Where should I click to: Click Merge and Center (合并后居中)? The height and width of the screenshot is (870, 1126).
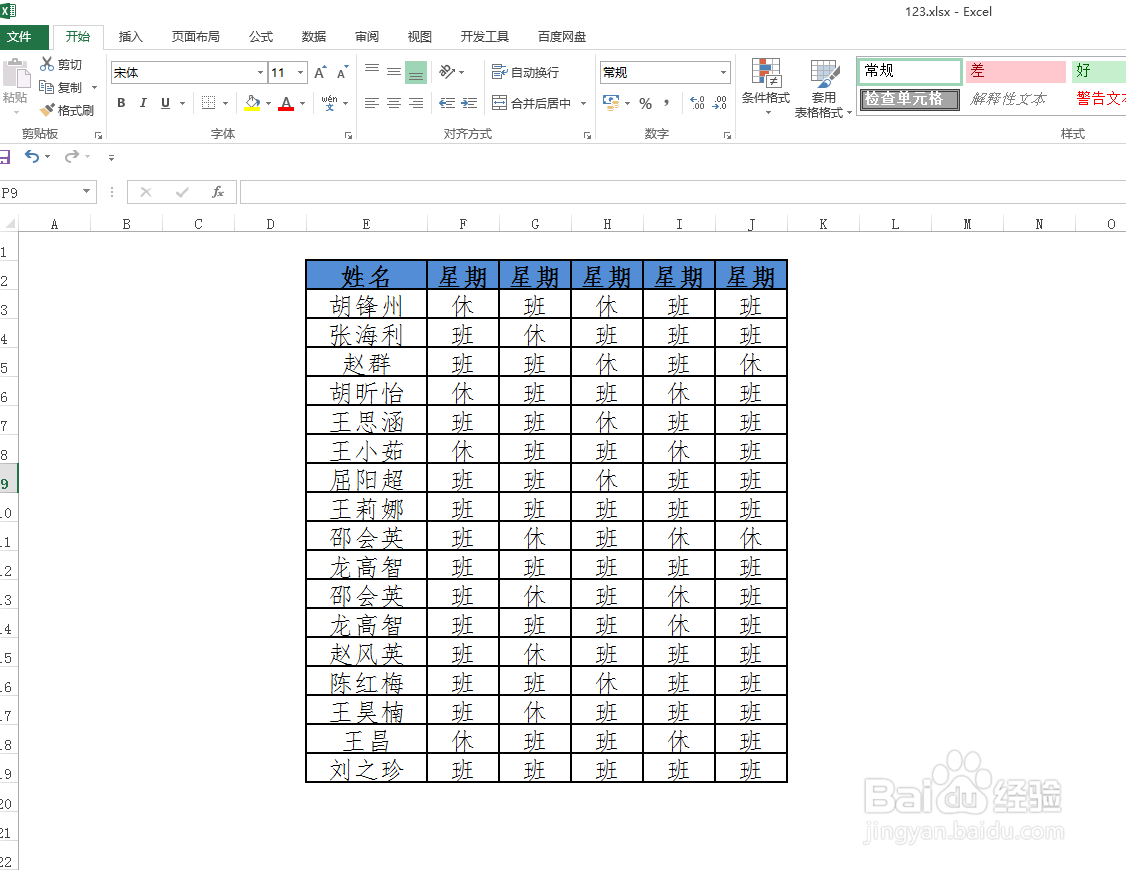click(531, 103)
